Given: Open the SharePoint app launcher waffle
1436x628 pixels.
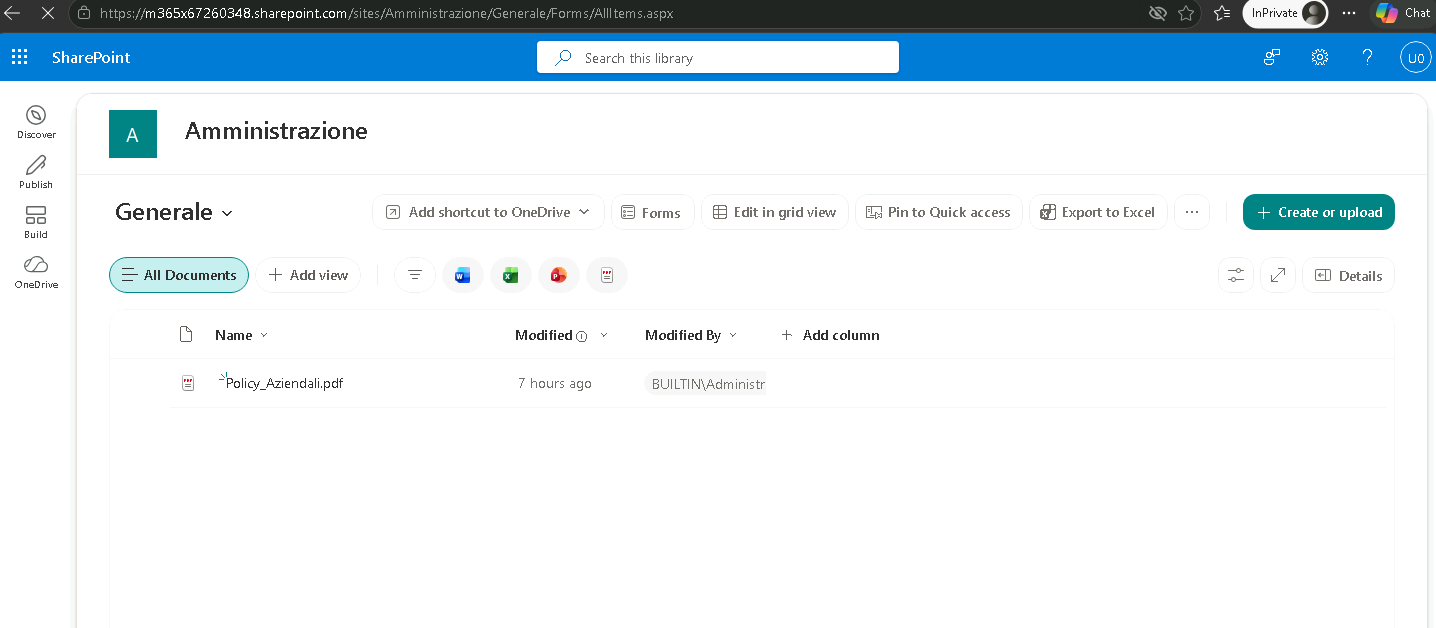Looking at the screenshot, I should (19, 57).
